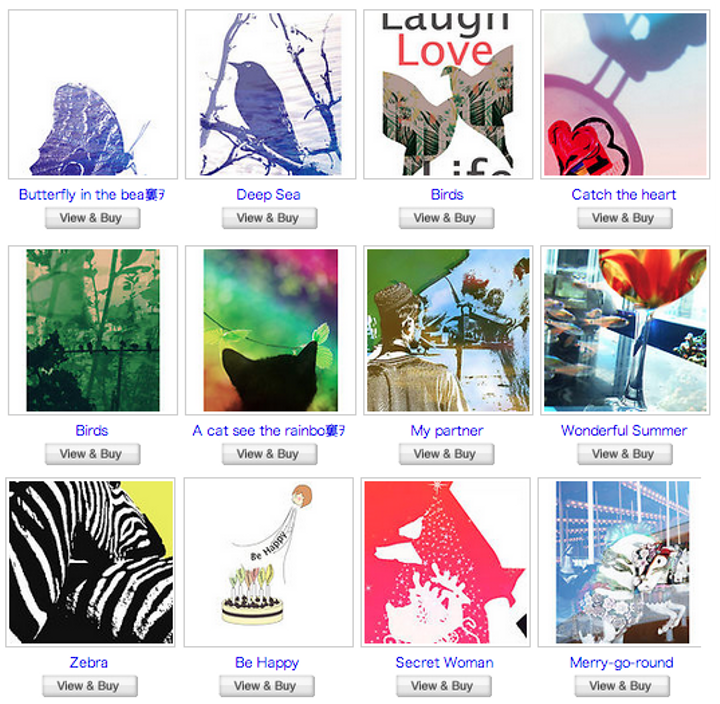
Task: Open the Secret Woman title link
Action: point(444,663)
